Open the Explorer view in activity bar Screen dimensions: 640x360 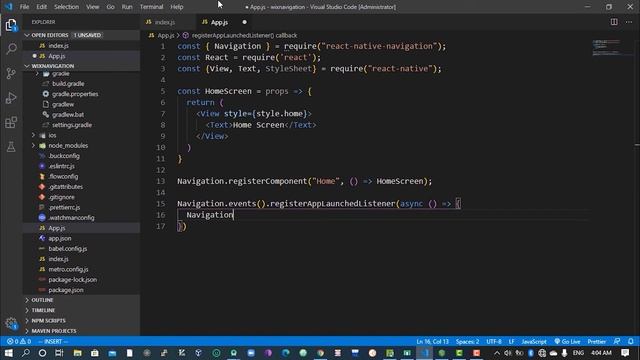[x=11, y=25]
